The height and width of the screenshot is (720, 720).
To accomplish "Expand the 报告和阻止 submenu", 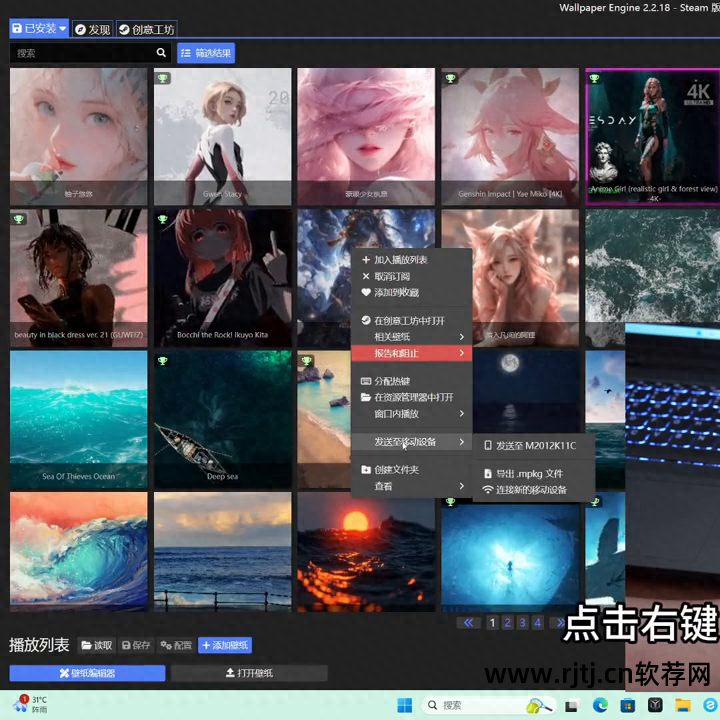I will point(411,353).
